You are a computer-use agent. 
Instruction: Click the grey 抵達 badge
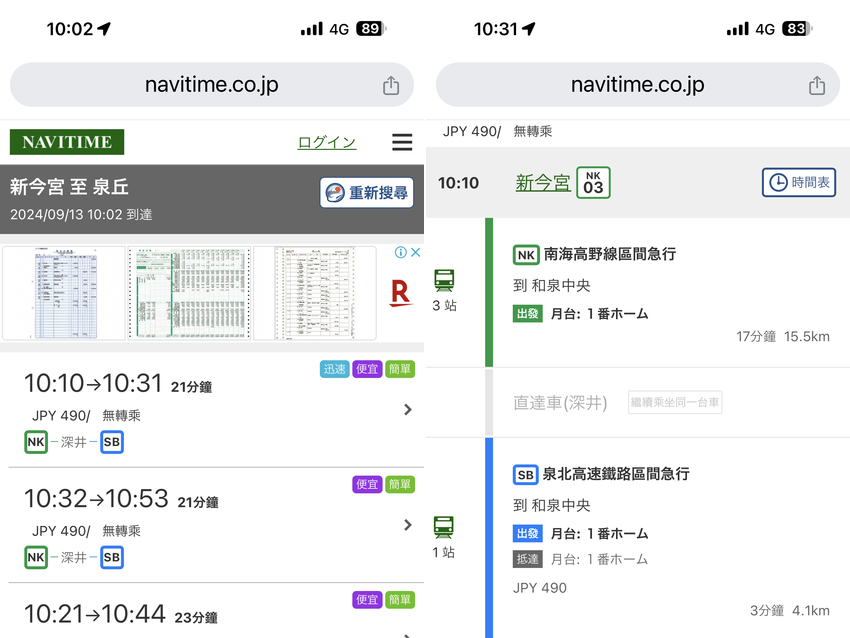[x=527, y=559]
